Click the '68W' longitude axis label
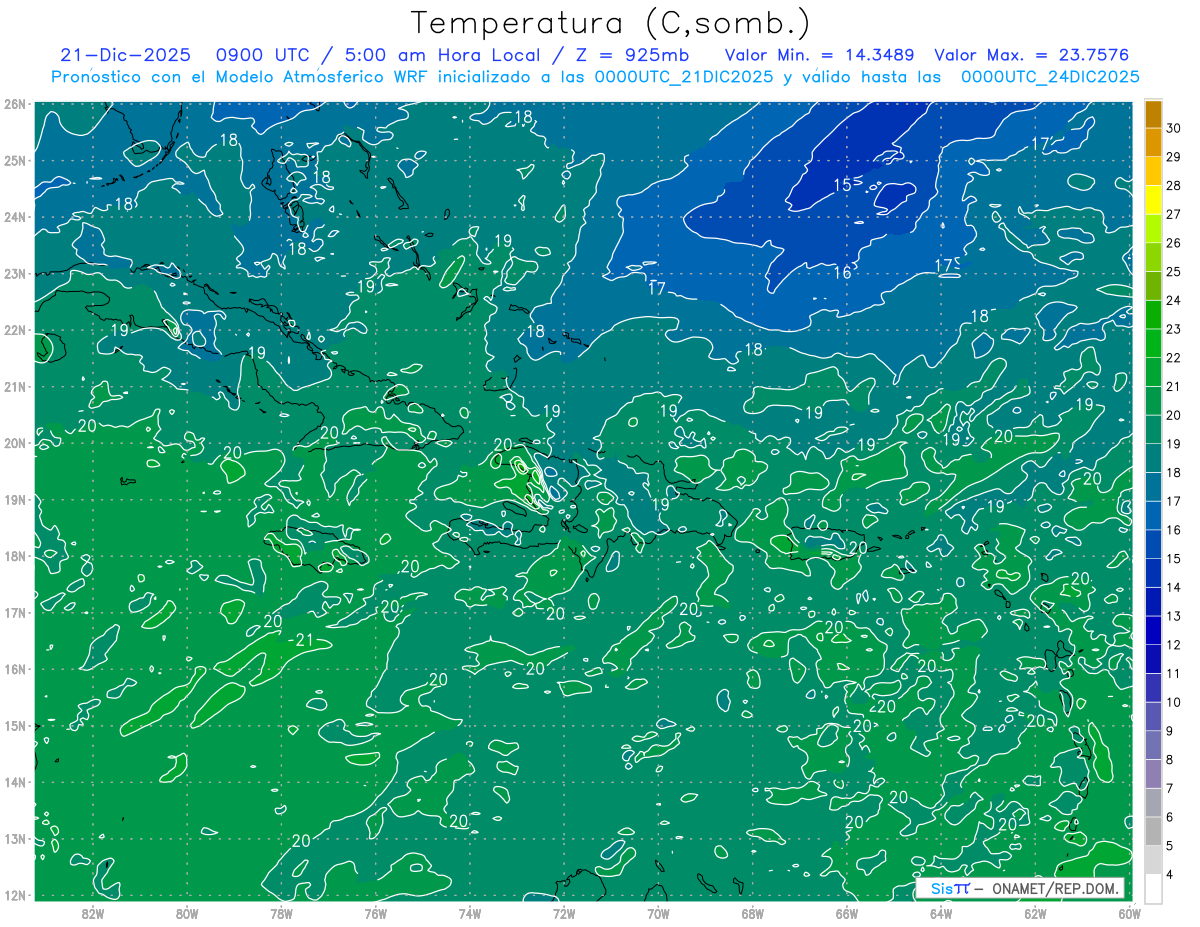 click(x=753, y=914)
